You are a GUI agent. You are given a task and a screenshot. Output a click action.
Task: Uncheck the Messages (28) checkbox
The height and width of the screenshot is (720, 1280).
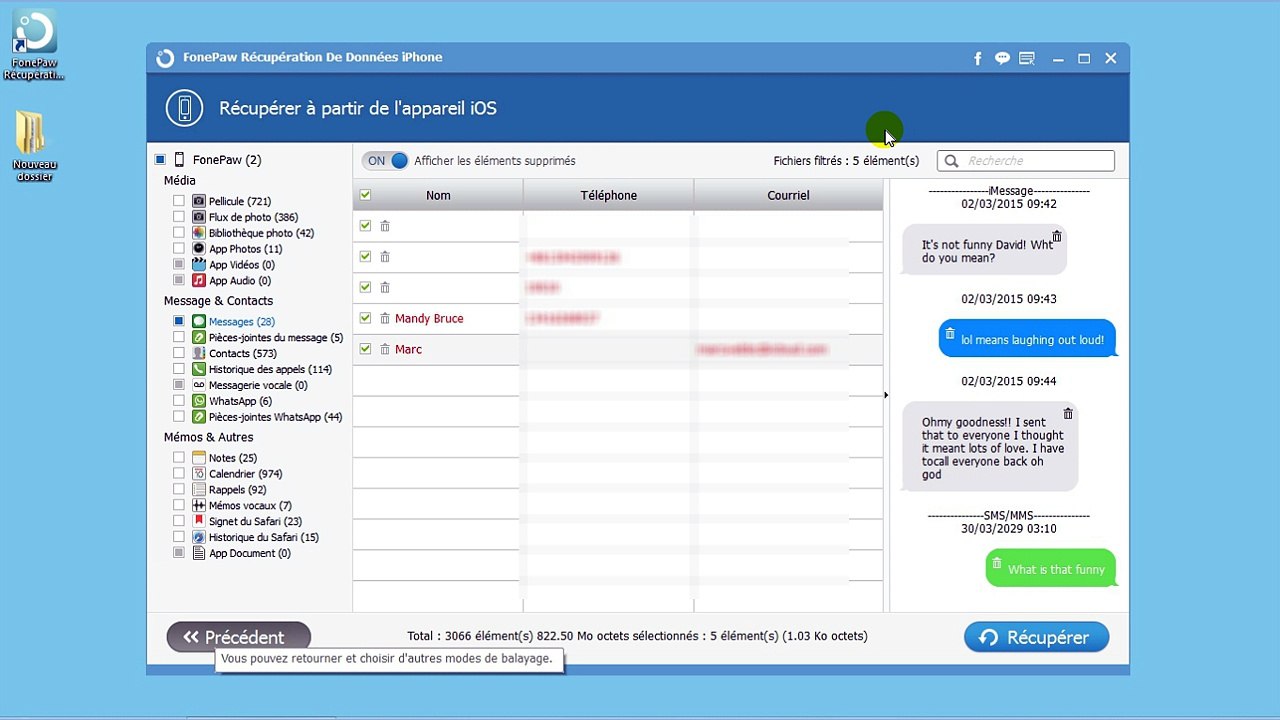[179, 321]
